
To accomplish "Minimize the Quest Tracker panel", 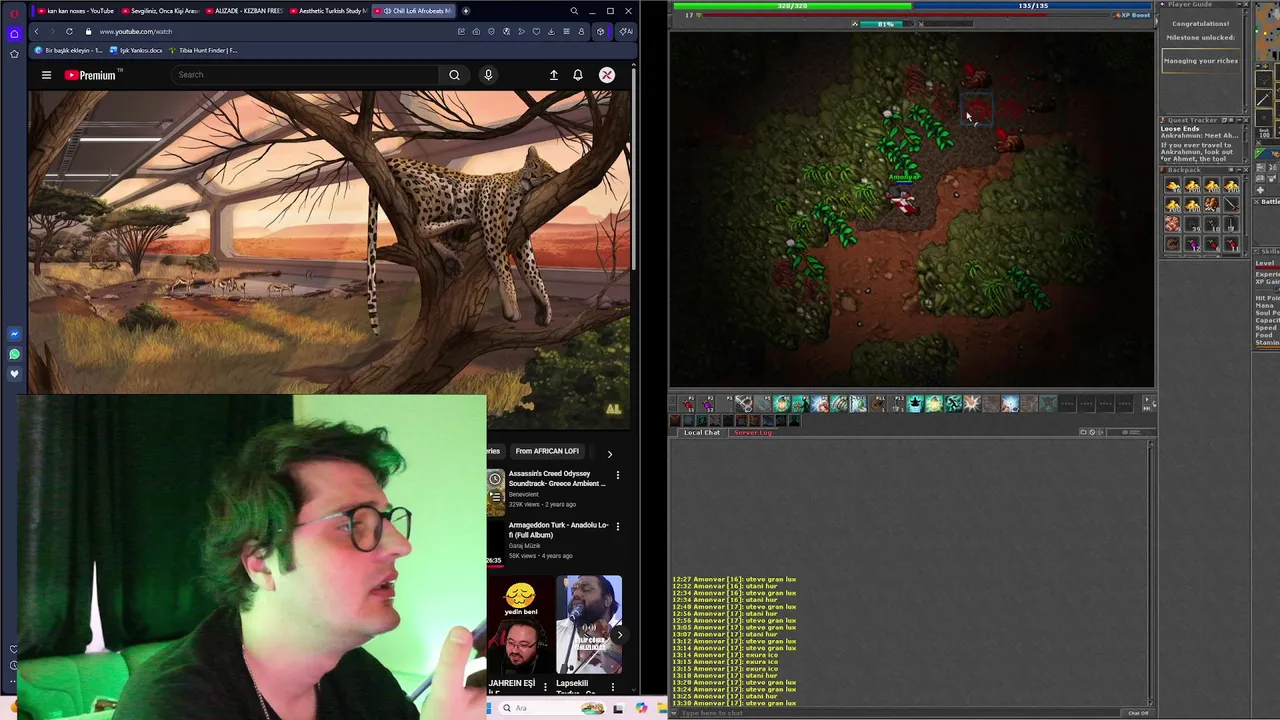I will click(1239, 120).
